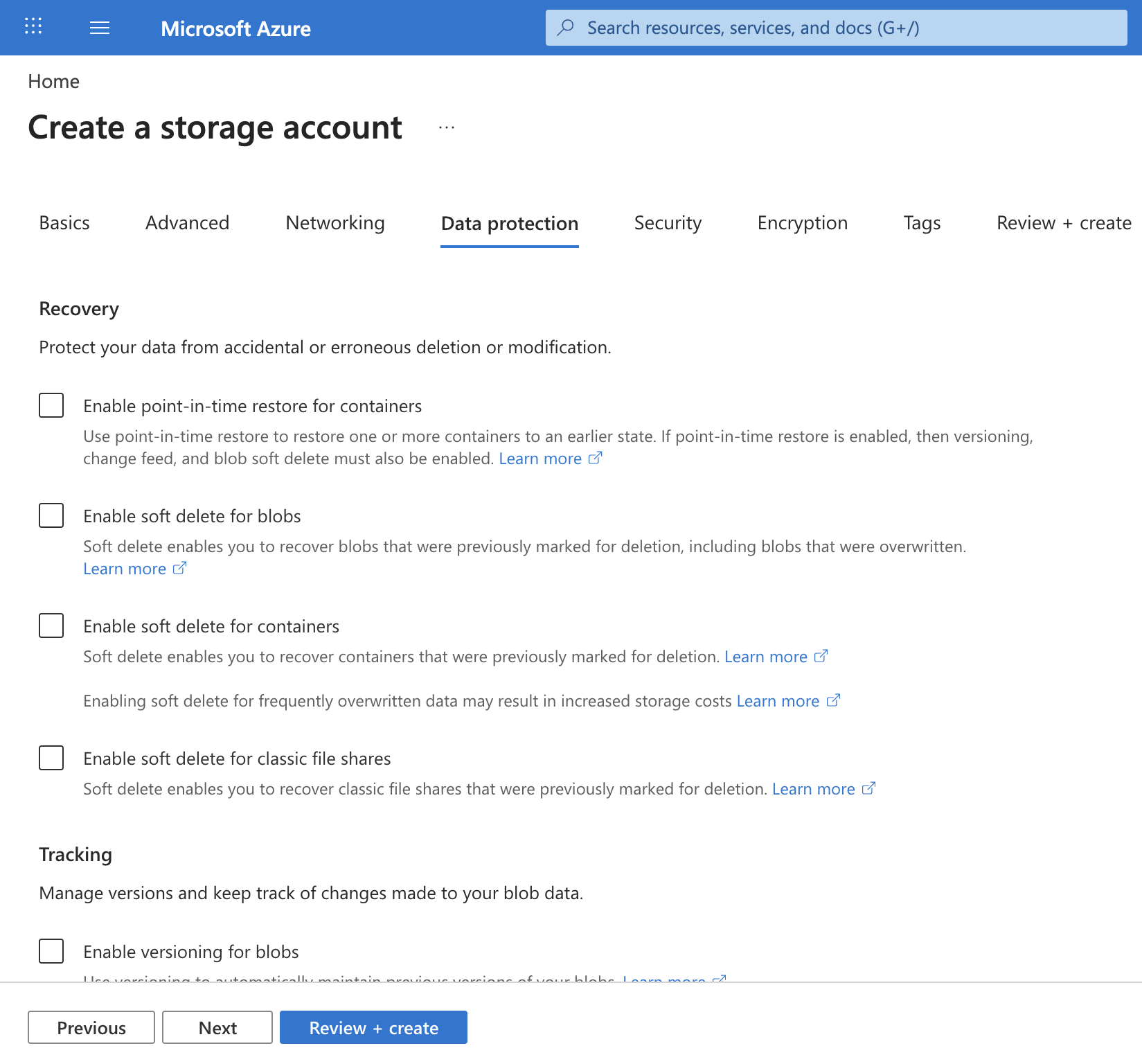Enable soft delete for containers
Image resolution: width=1142 pixels, height=1064 pixels.
click(x=51, y=626)
